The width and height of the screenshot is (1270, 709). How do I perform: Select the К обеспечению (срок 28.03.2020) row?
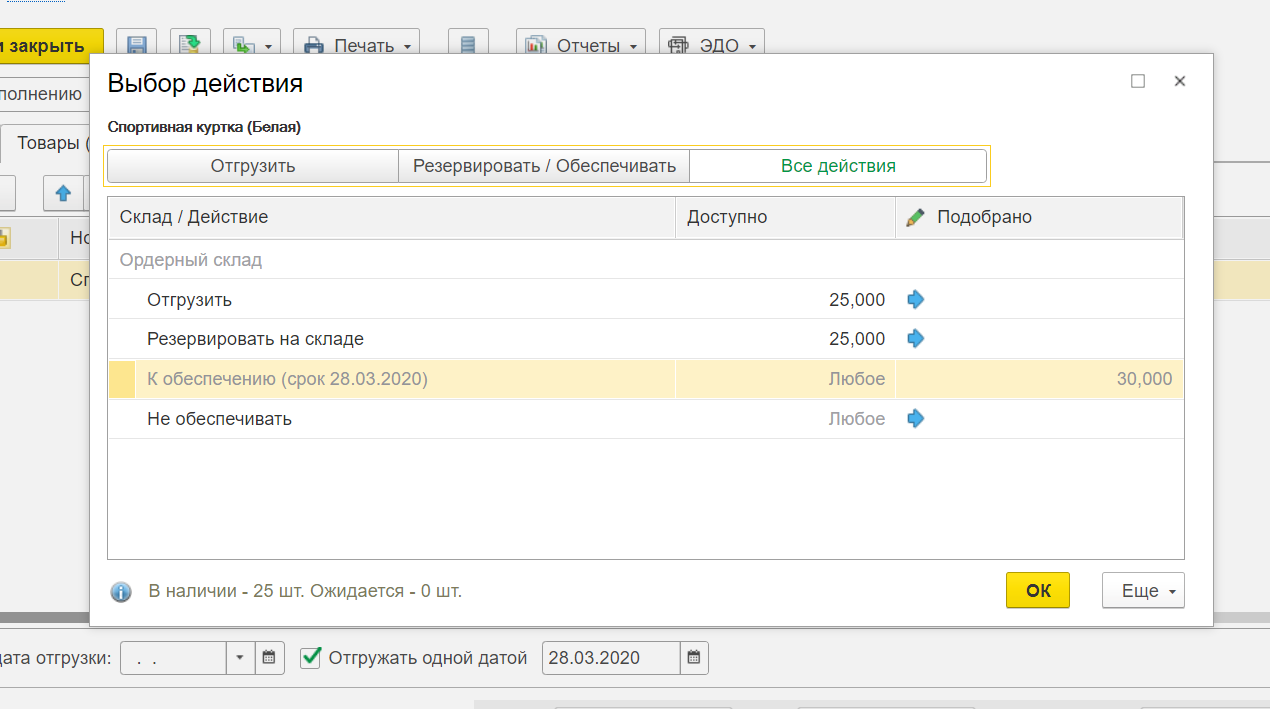tap(287, 379)
